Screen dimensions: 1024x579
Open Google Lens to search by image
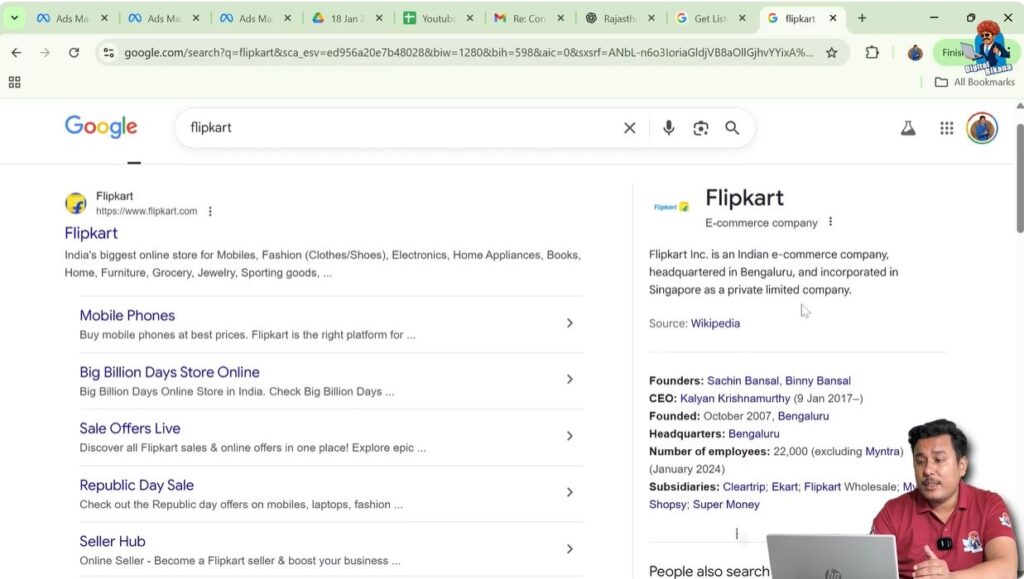tap(700, 128)
